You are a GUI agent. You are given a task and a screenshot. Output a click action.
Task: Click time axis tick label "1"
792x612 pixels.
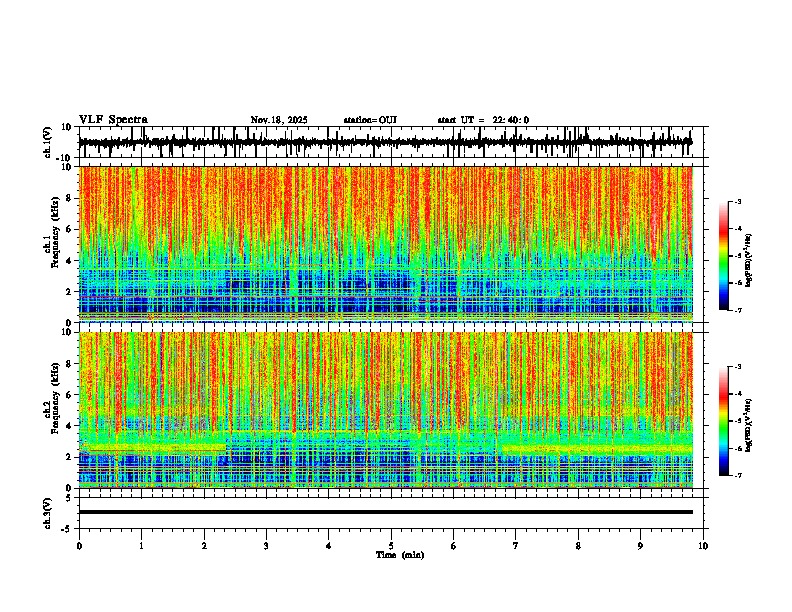[x=141, y=546]
